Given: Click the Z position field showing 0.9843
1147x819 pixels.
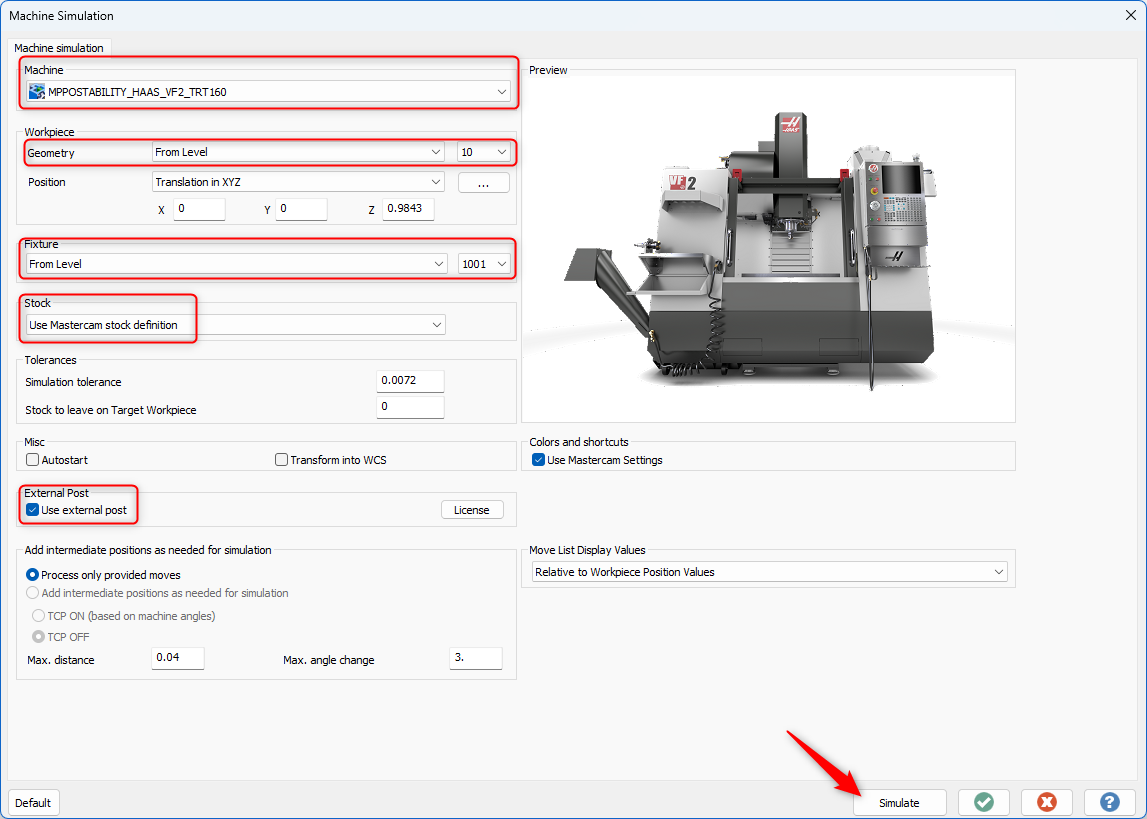Looking at the screenshot, I should click(408, 209).
